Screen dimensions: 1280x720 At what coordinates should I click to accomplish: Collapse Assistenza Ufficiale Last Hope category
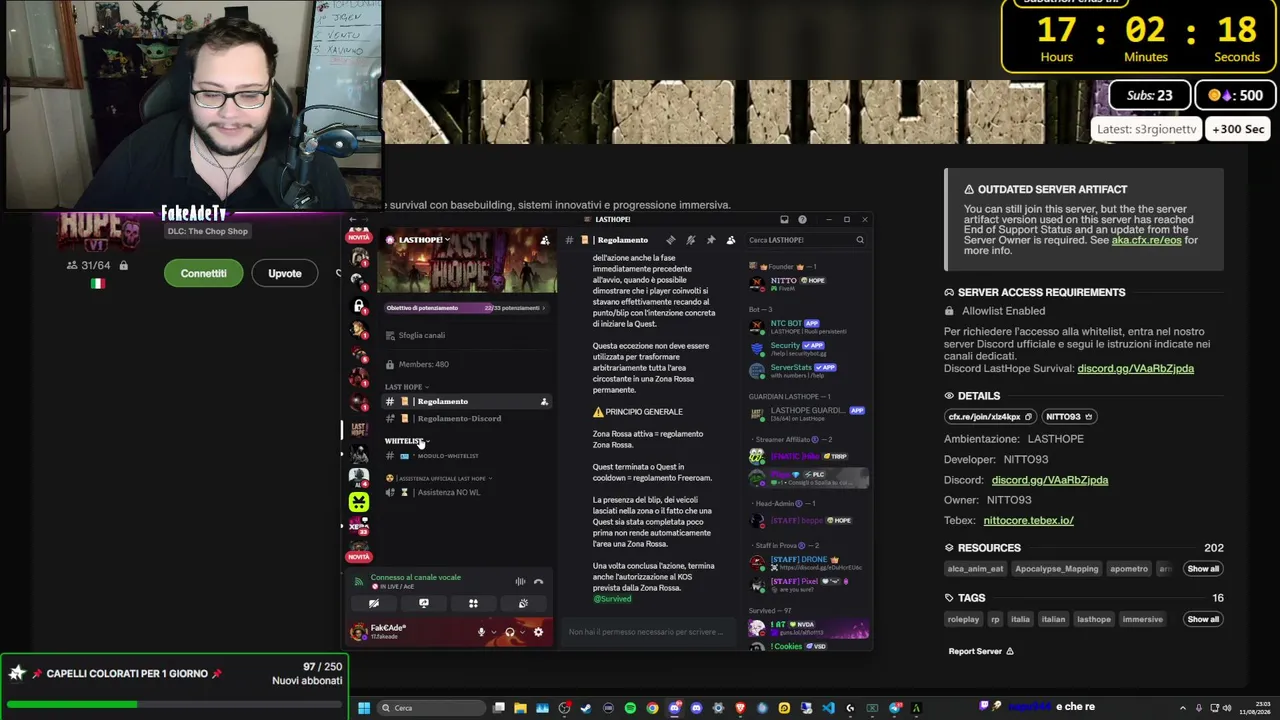coord(439,479)
